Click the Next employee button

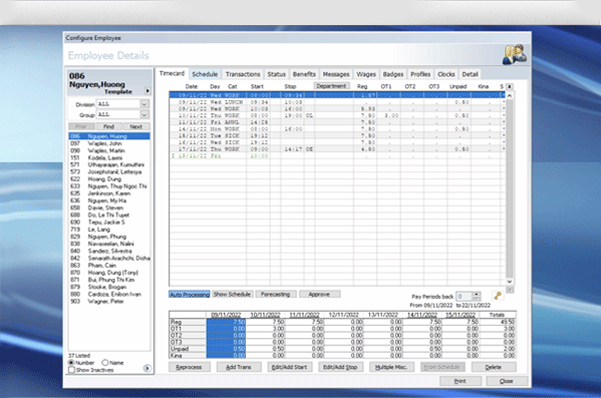click(136, 126)
